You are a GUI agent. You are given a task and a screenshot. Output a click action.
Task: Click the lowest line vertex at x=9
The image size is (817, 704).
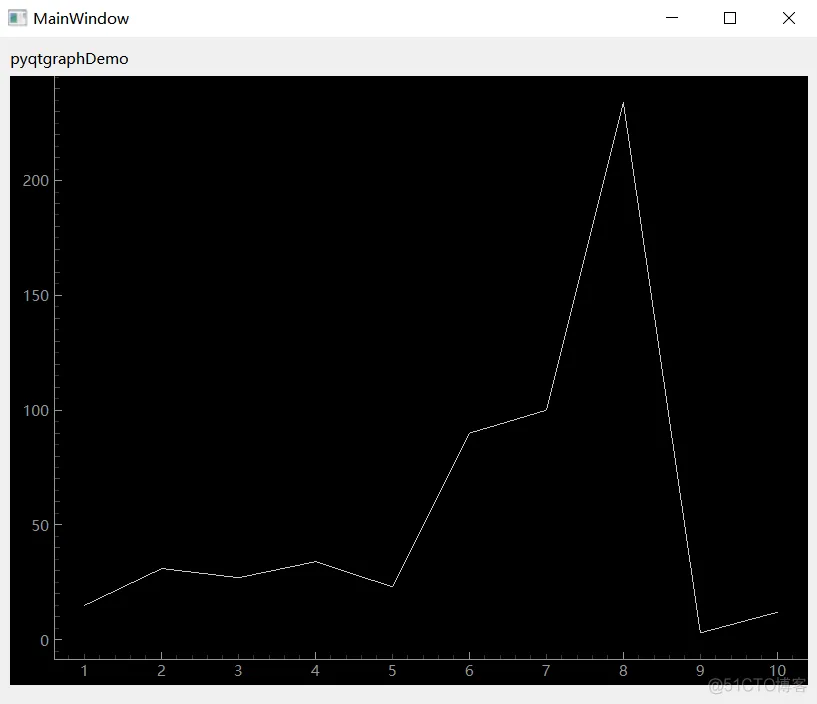click(700, 632)
